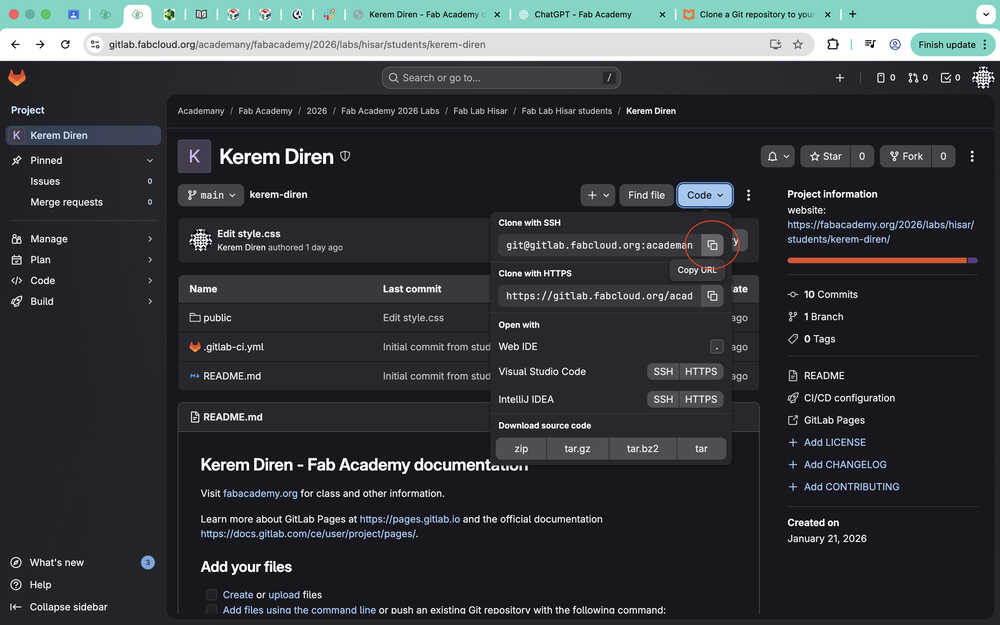1000x625 pixels.
Task: Open to-do list counter in top bar
Action: tap(950, 78)
